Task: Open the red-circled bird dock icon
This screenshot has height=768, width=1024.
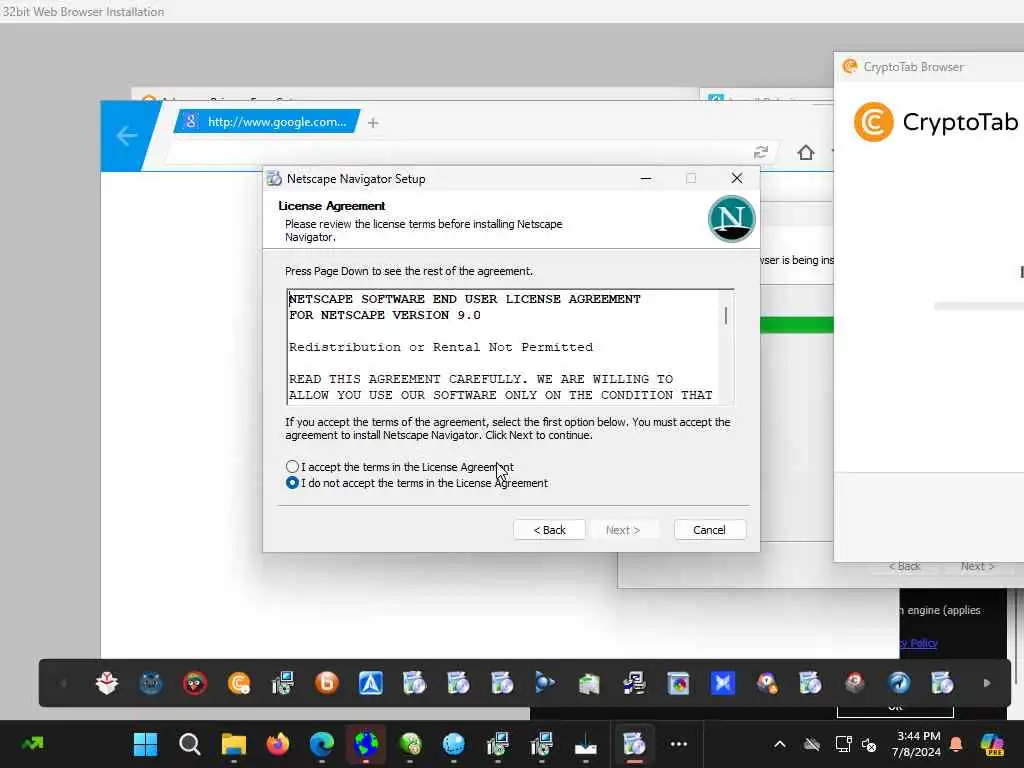Action: click(195, 683)
